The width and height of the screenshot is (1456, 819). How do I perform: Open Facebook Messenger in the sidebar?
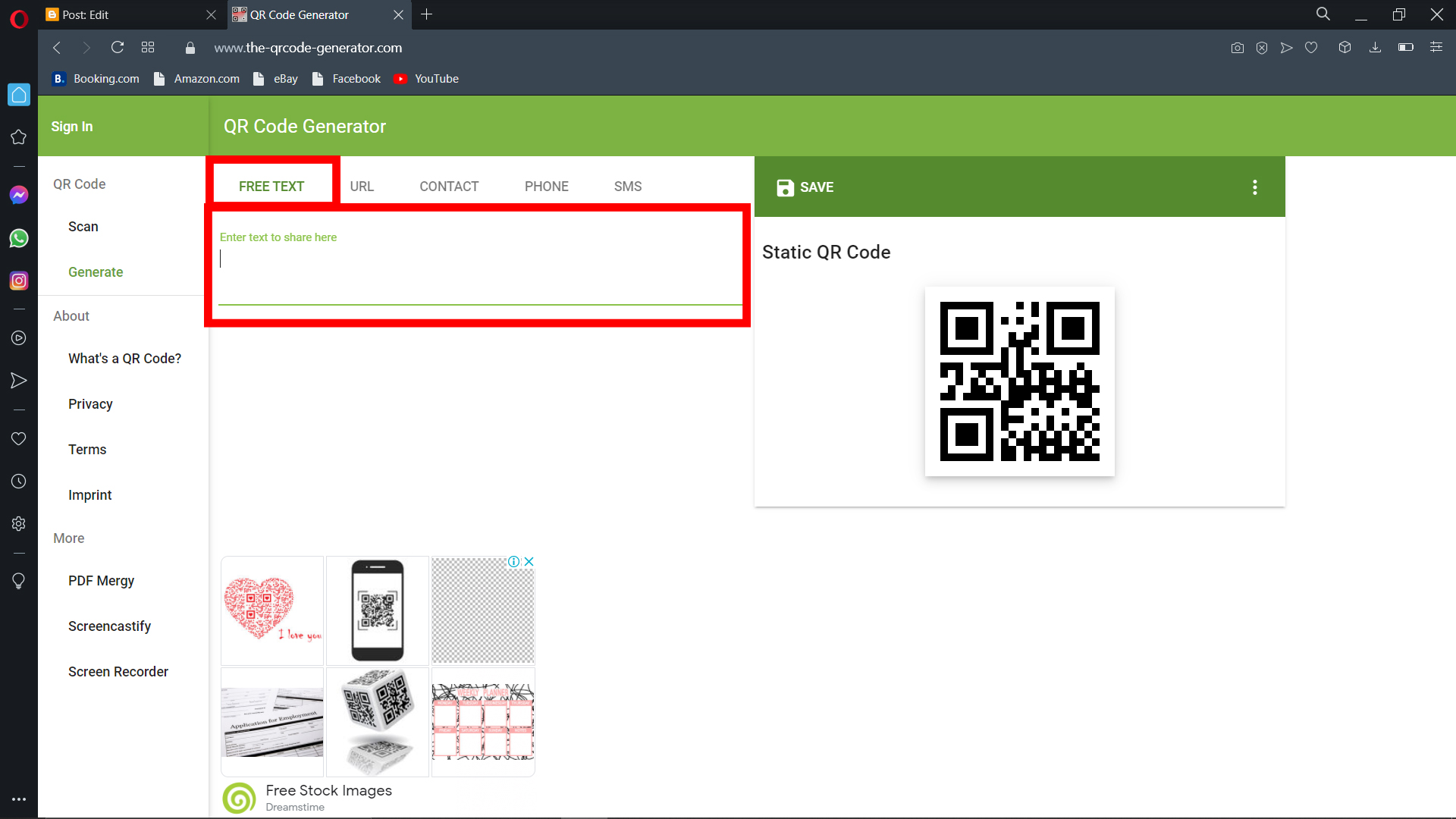pyautogui.click(x=18, y=195)
